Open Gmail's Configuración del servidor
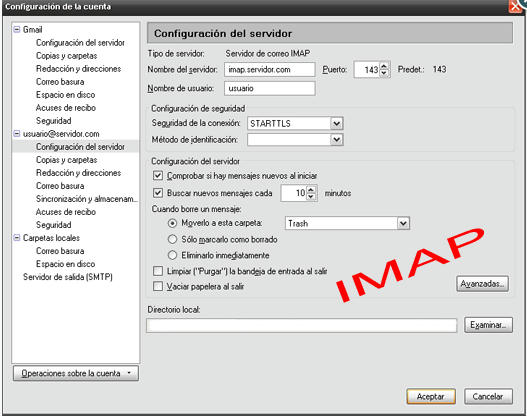The width and height of the screenshot is (527, 416). click(x=80, y=43)
